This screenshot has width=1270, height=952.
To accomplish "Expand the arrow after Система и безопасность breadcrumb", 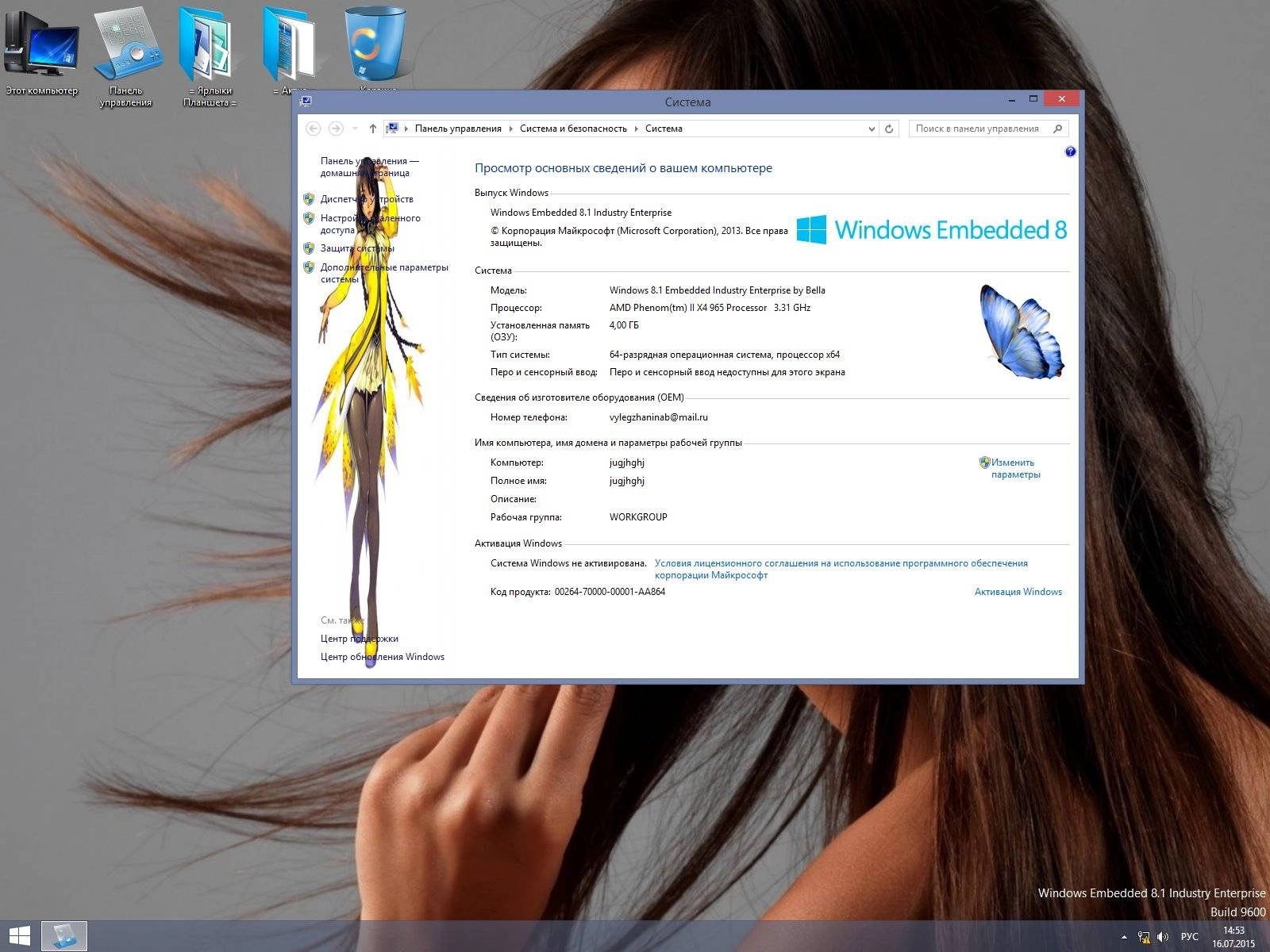I will [x=637, y=129].
